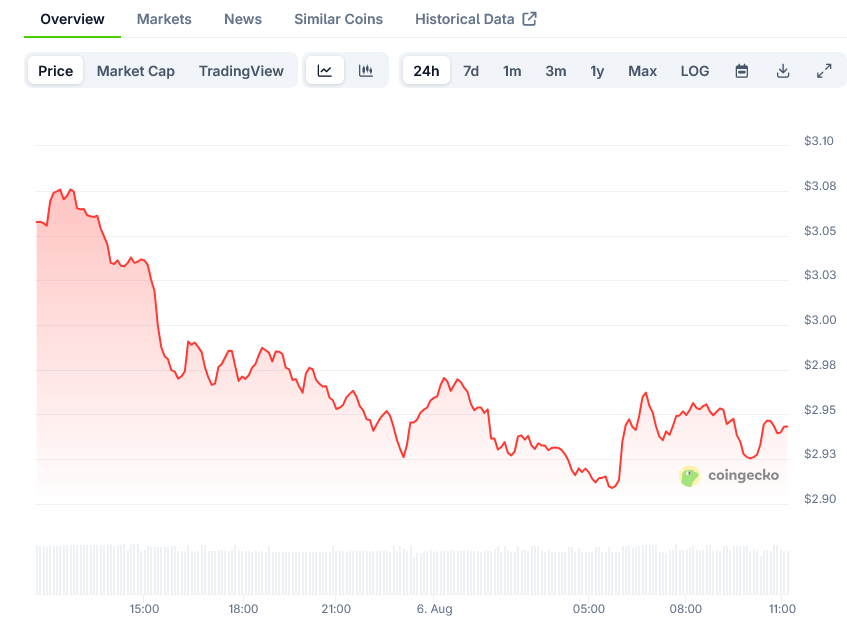
Task: Expand chart to fullscreen
Action: 824,71
